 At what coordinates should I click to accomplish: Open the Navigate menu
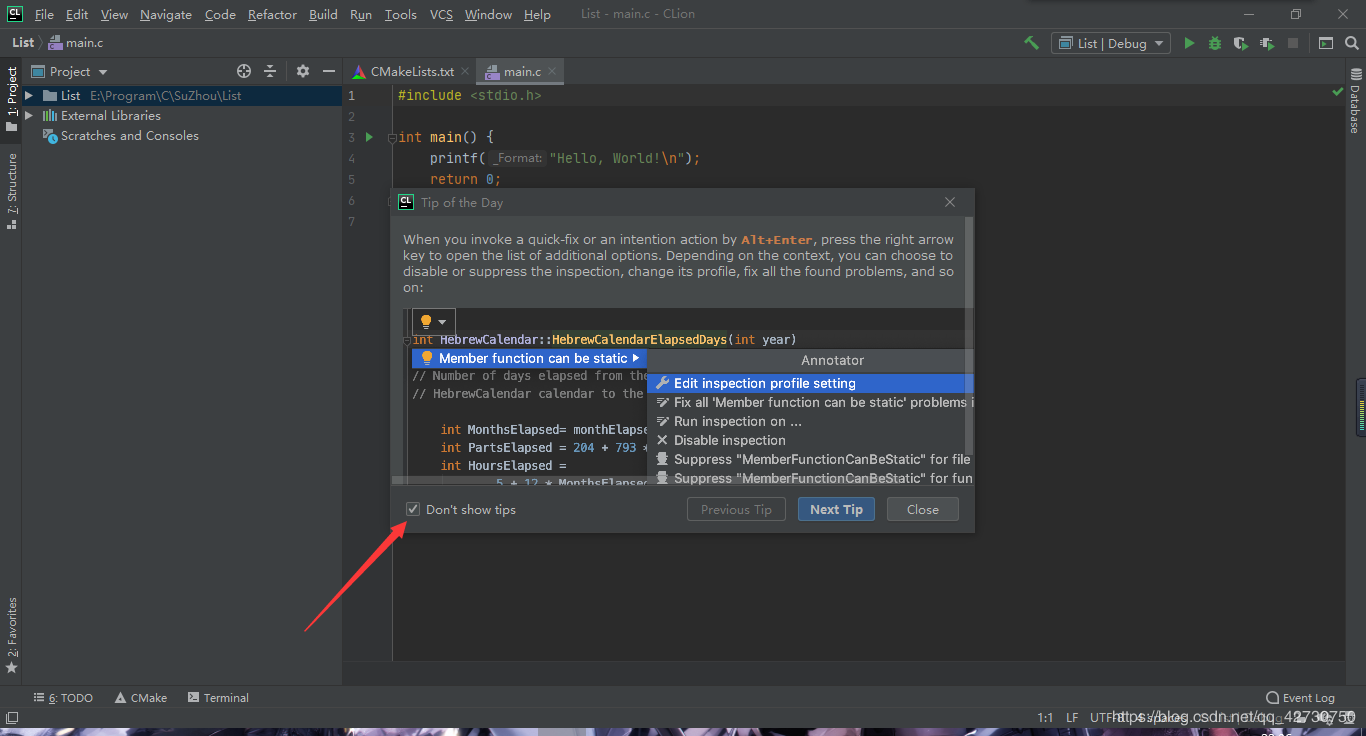click(167, 15)
